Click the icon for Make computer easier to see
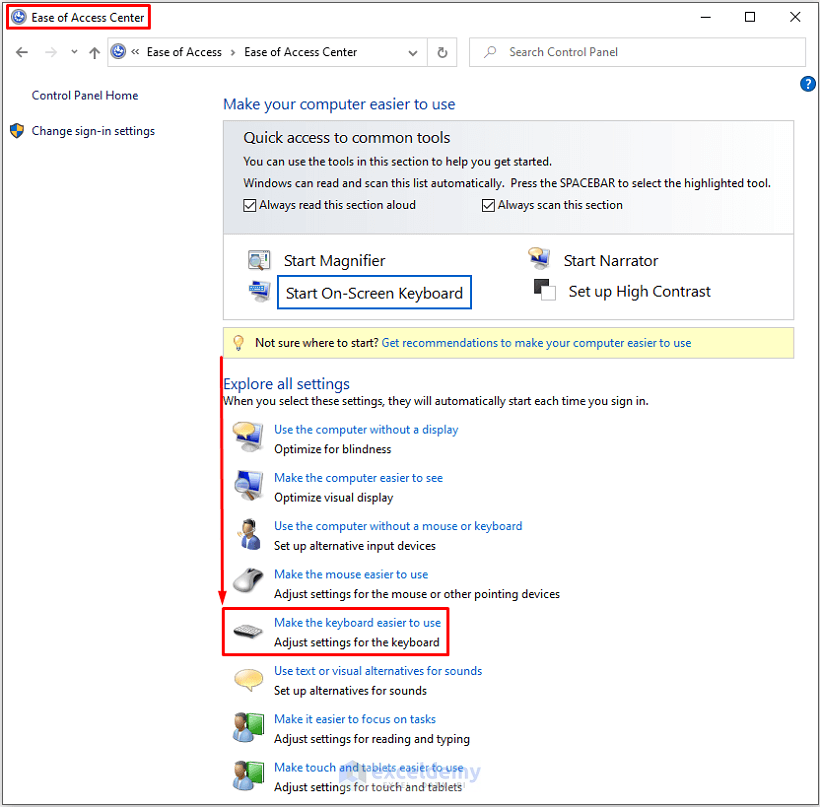 click(248, 485)
